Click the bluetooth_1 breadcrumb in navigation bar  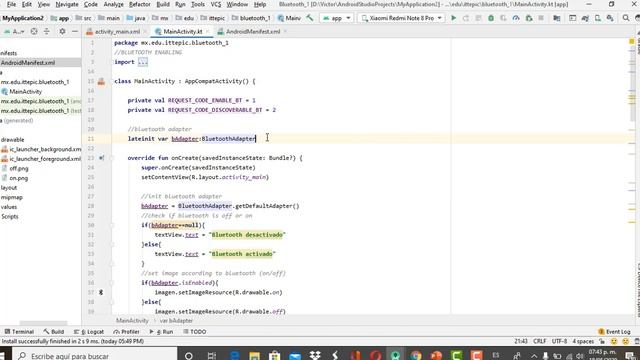pos(251,18)
